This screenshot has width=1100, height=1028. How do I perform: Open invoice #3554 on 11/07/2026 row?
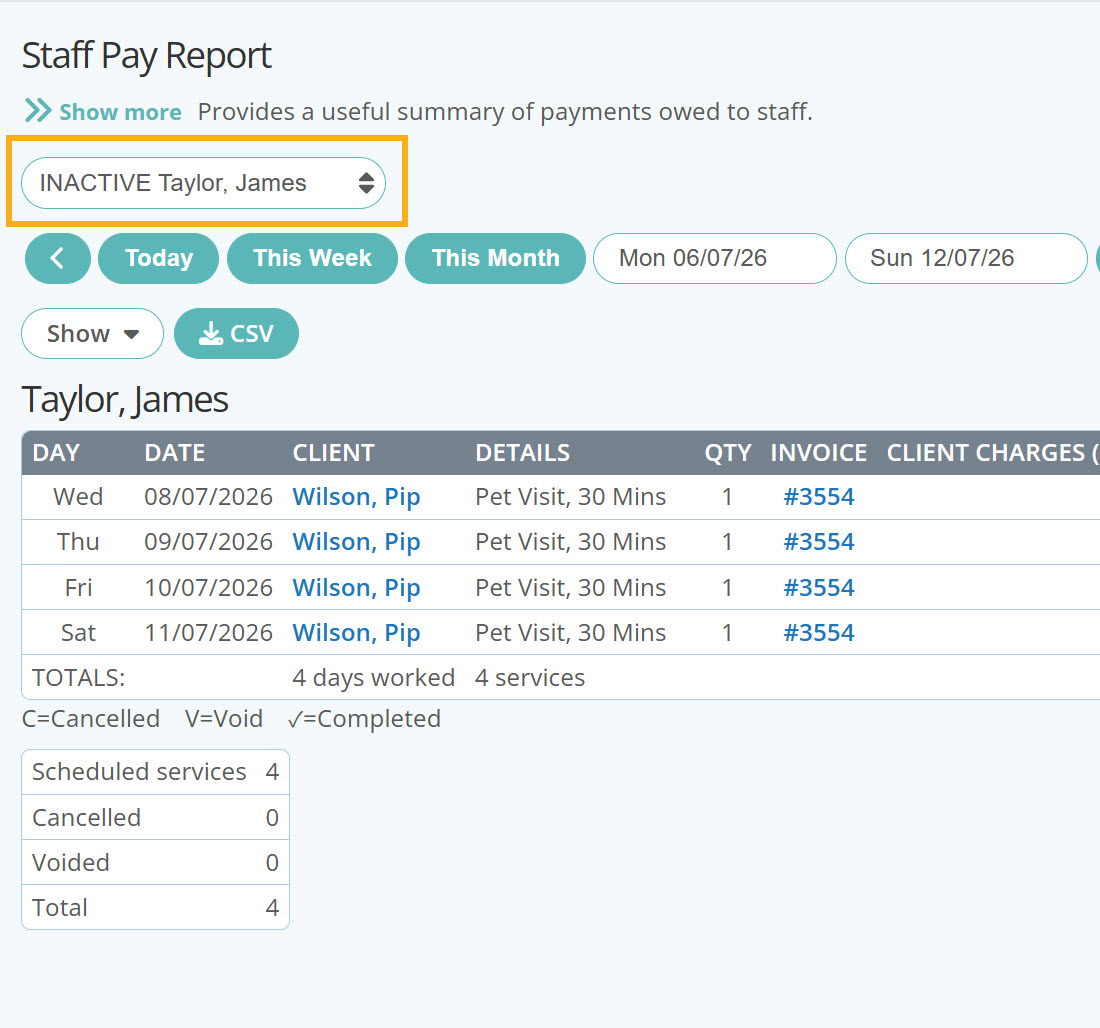point(819,633)
